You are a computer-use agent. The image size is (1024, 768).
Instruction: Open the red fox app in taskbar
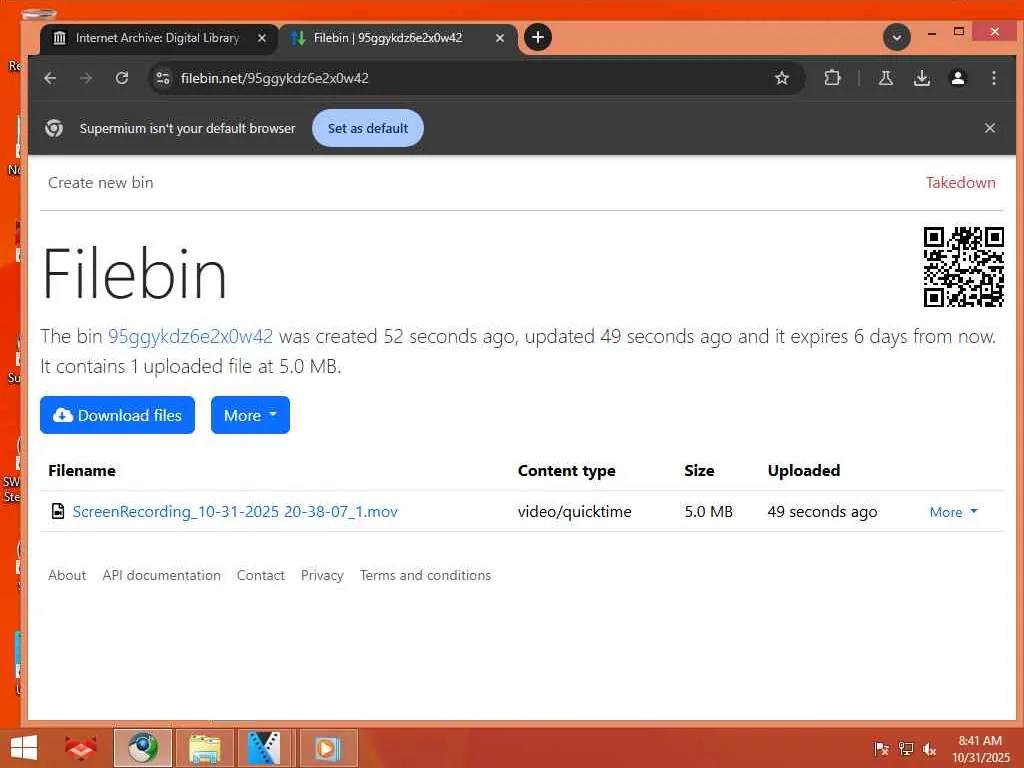point(81,748)
